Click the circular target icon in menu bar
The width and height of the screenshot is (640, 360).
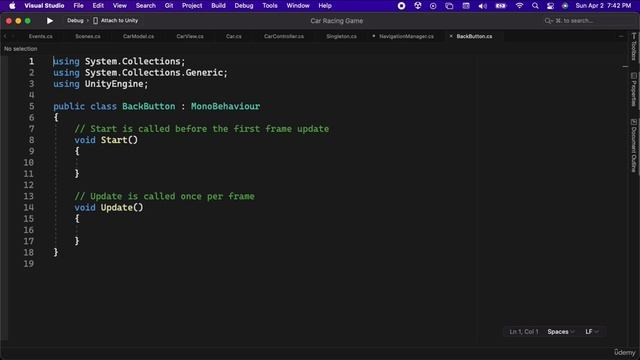433,6
